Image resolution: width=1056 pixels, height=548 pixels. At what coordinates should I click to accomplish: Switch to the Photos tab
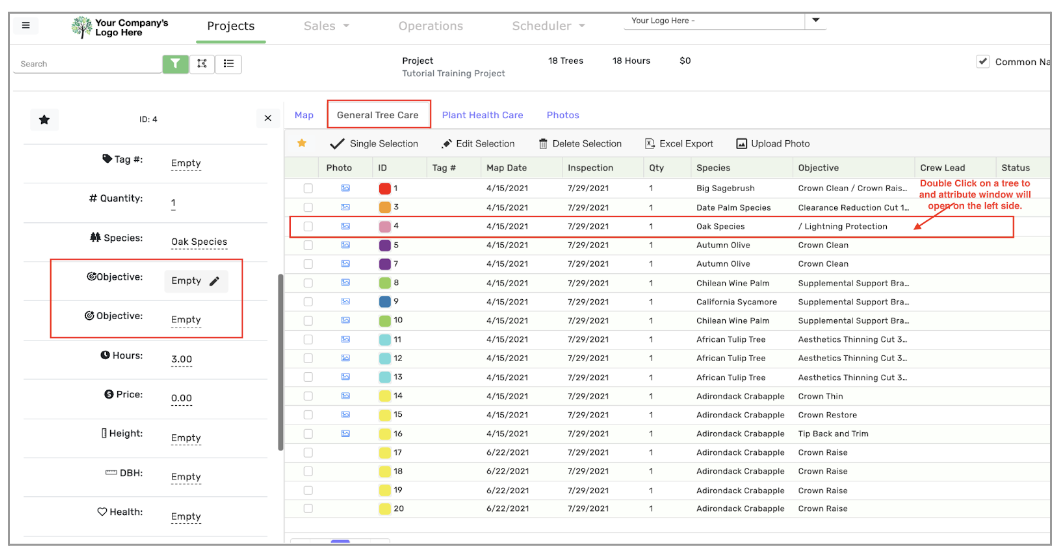[x=563, y=115]
